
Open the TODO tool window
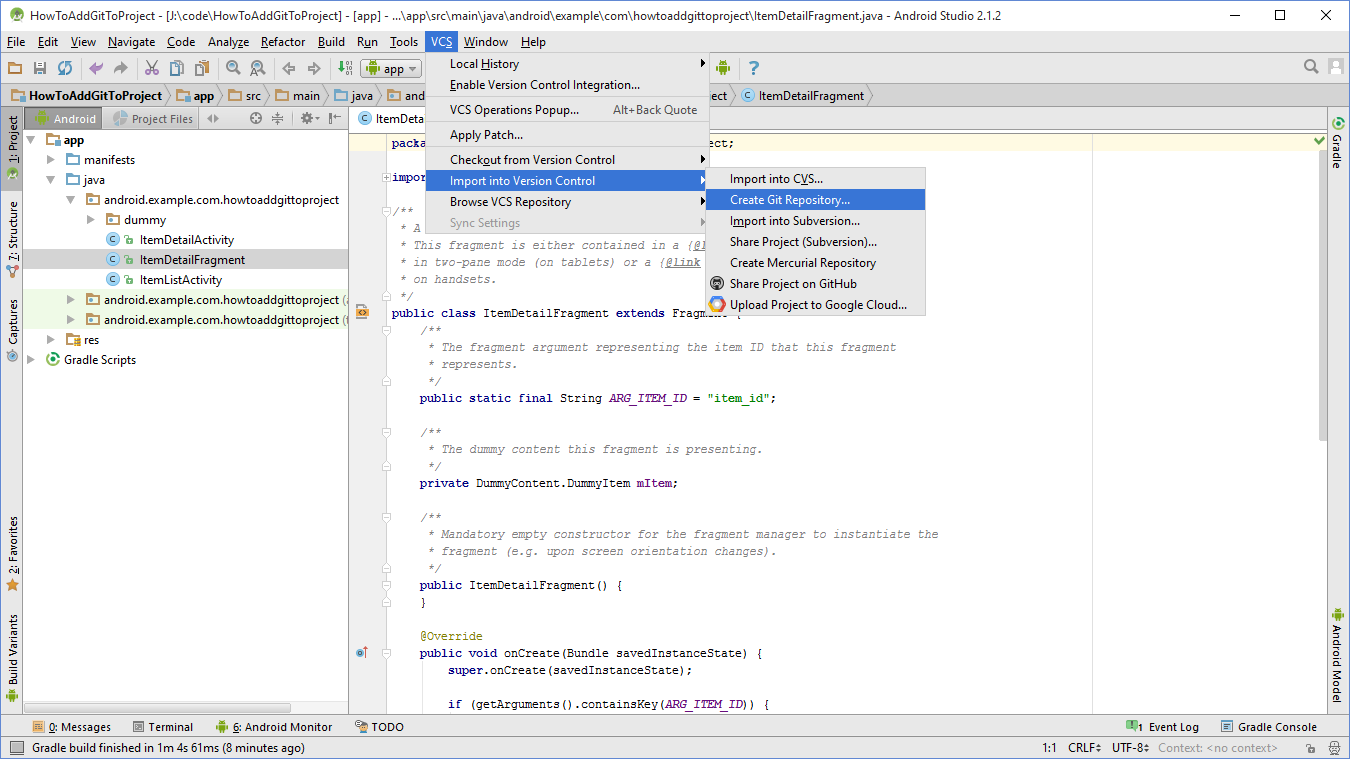(x=379, y=727)
